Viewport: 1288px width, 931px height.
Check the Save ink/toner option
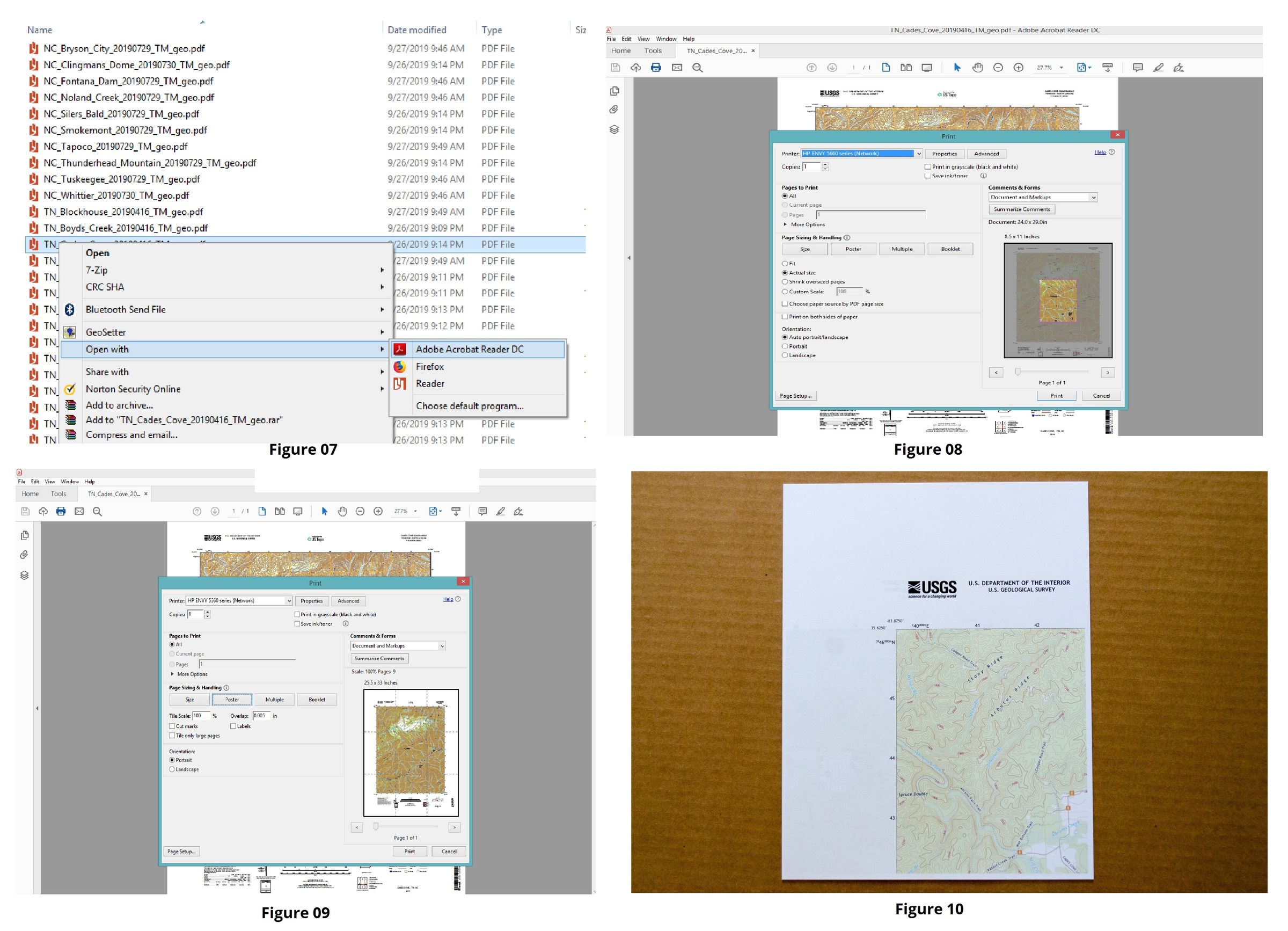[929, 176]
